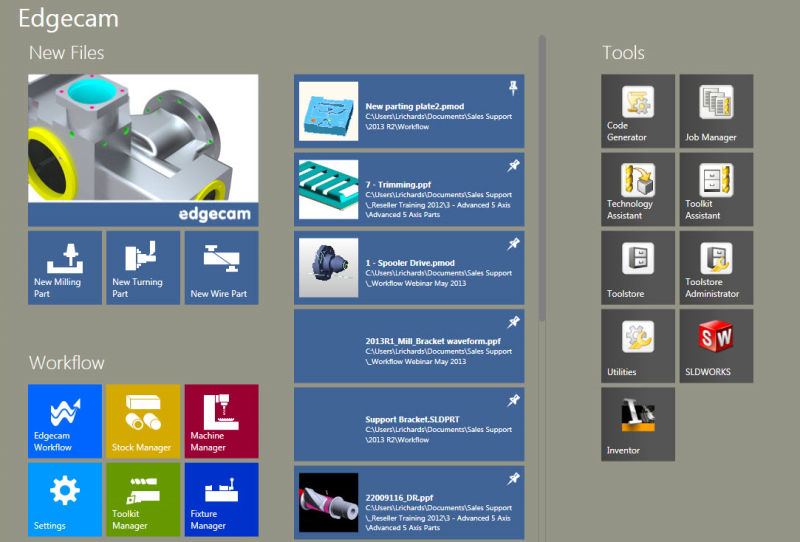Open the Toolstore tool
Screen dimensions: 800x542
[638, 268]
